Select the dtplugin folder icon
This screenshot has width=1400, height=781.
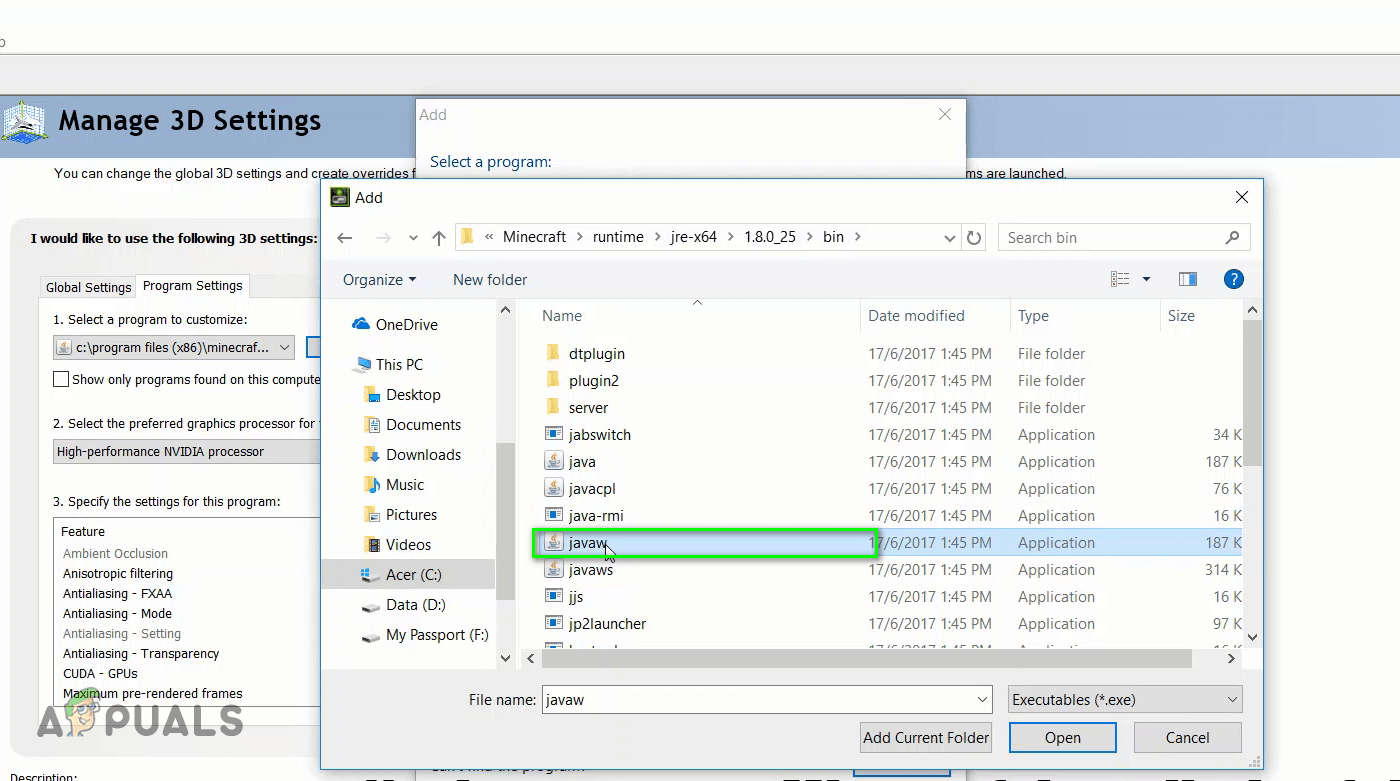point(553,353)
